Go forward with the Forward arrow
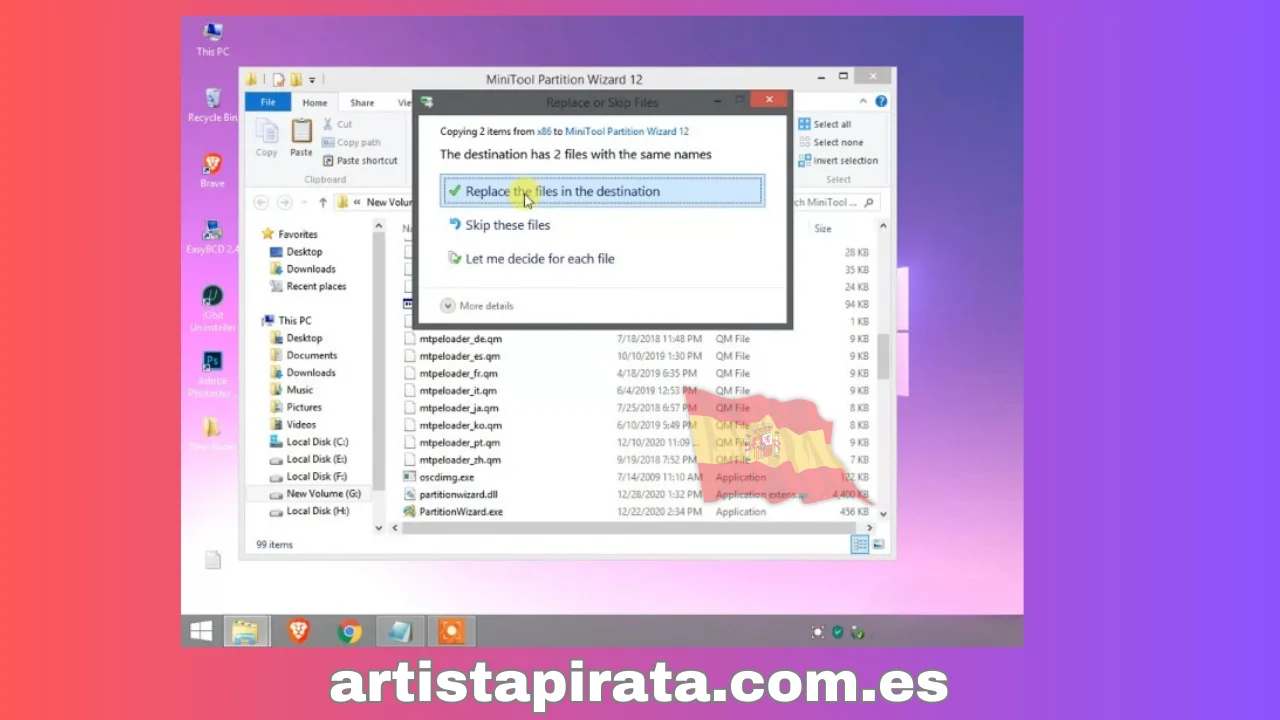 tap(284, 202)
